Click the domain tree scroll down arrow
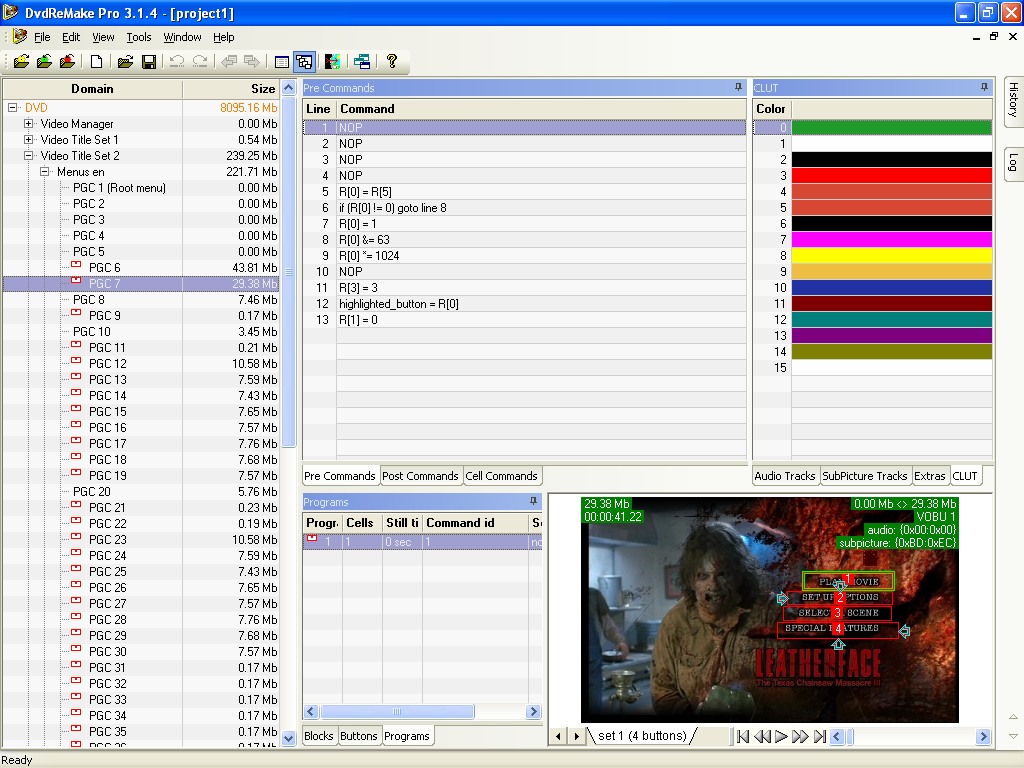Viewport: 1024px width, 768px height. [288, 739]
